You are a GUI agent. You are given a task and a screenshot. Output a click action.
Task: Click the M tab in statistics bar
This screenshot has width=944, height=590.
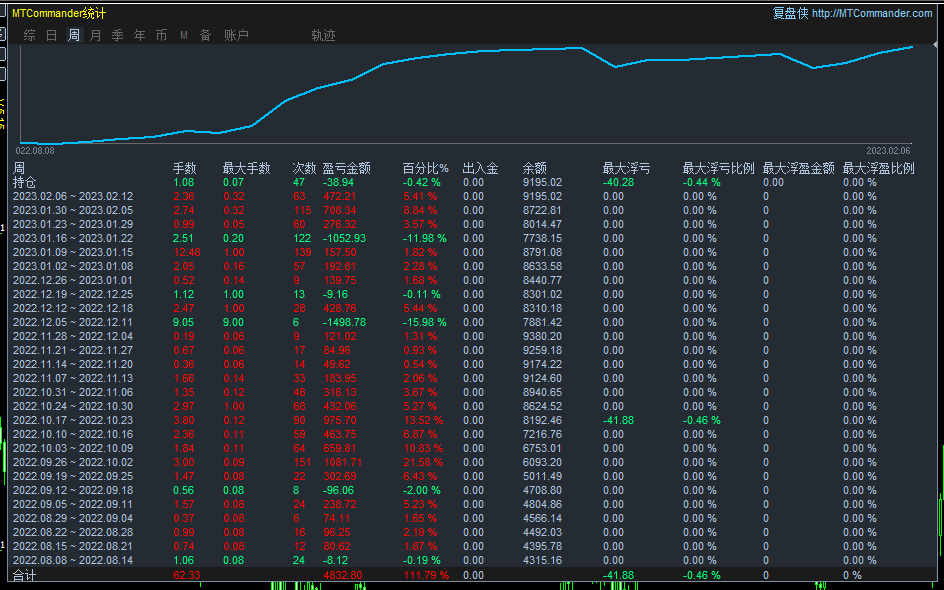coord(184,36)
